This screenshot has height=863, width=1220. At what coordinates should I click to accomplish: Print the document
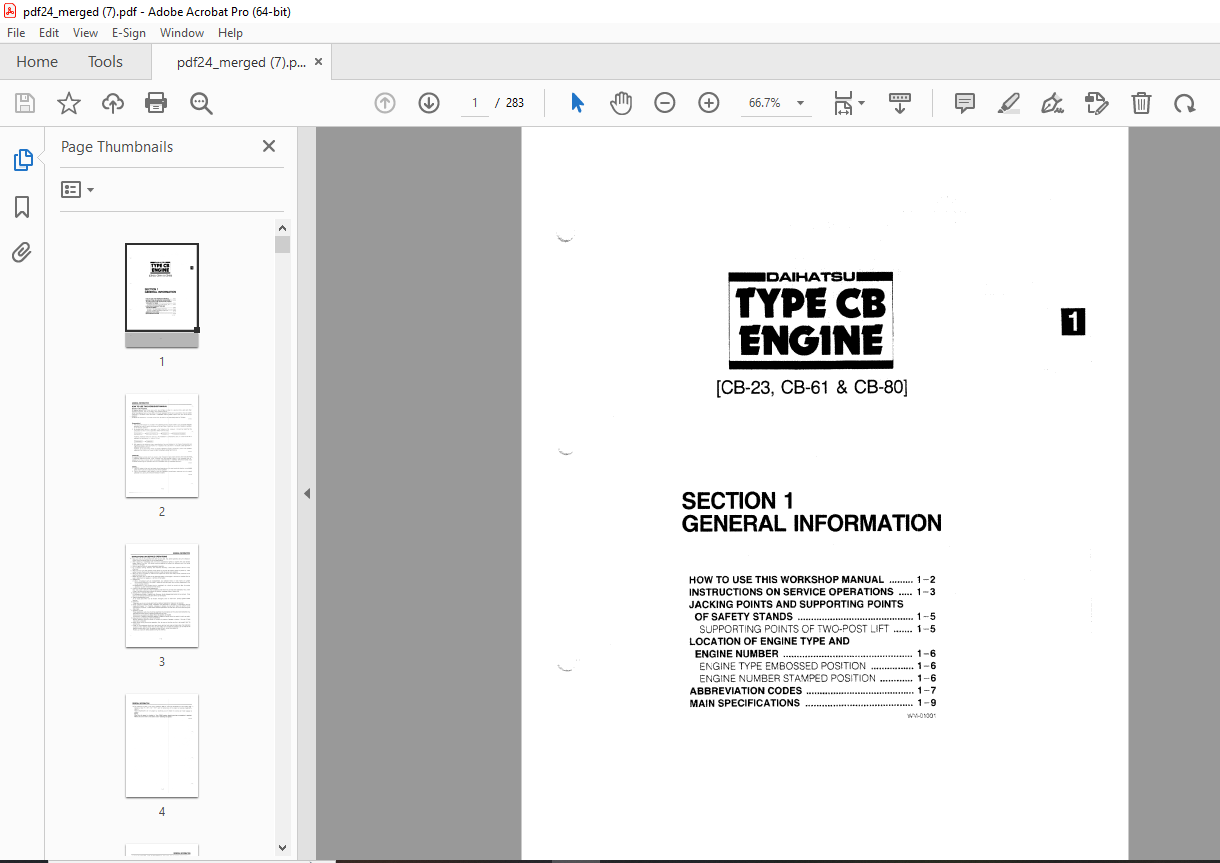[156, 103]
